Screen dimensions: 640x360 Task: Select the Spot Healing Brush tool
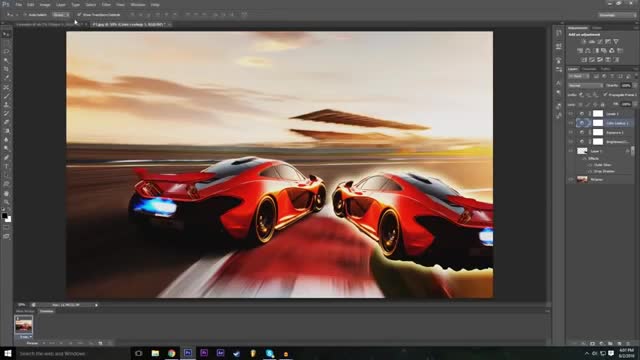pyautogui.click(x=7, y=87)
